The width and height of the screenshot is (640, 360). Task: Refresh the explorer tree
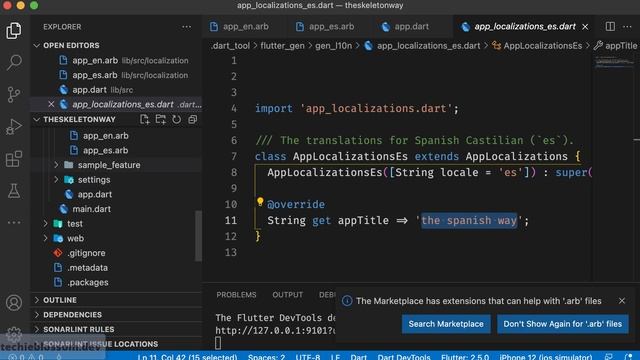(176, 119)
